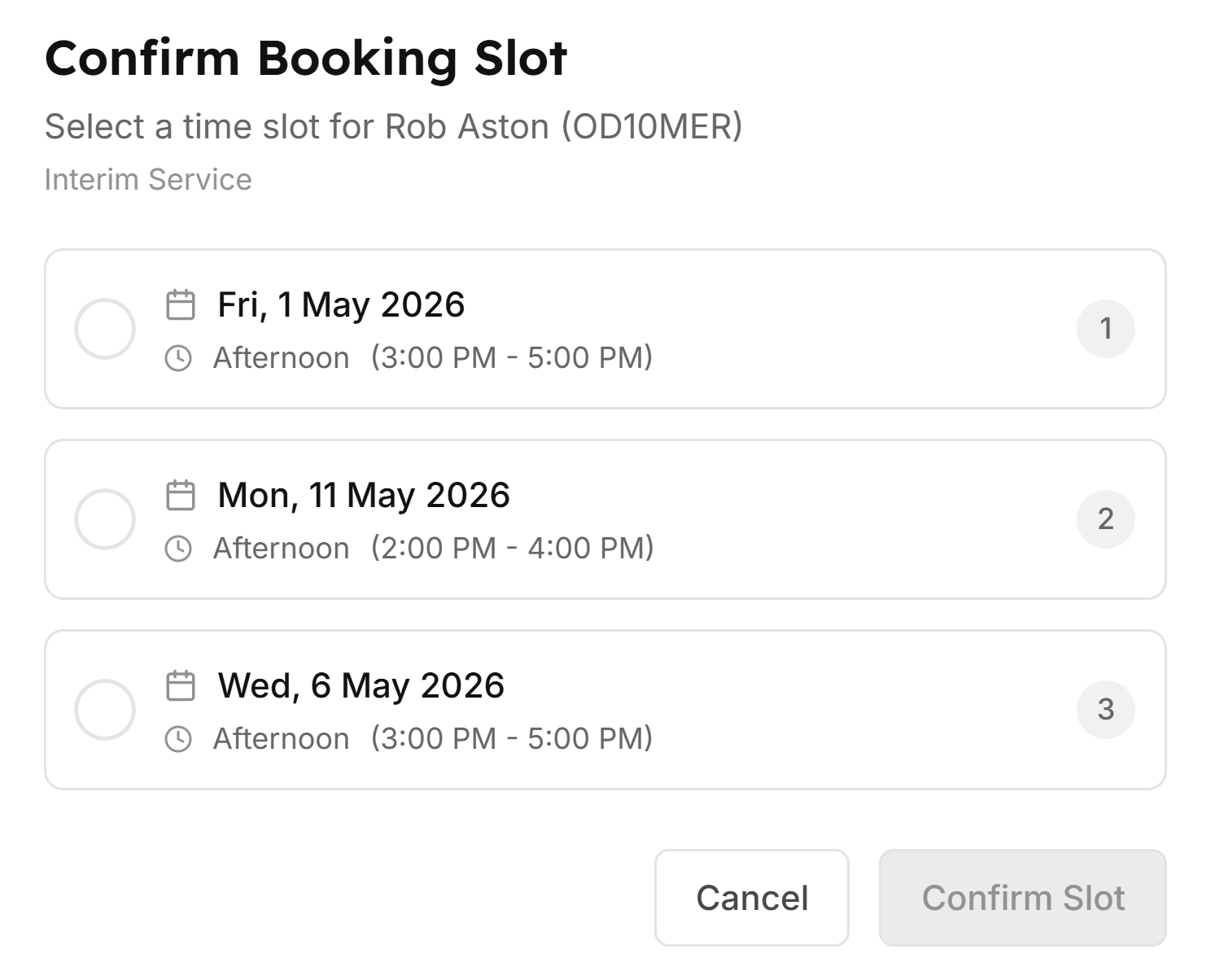The image size is (1215, 980).
Task: Click the calendar icon next to Wed, 6 May 2026
Action: click(x=180, y=685)
